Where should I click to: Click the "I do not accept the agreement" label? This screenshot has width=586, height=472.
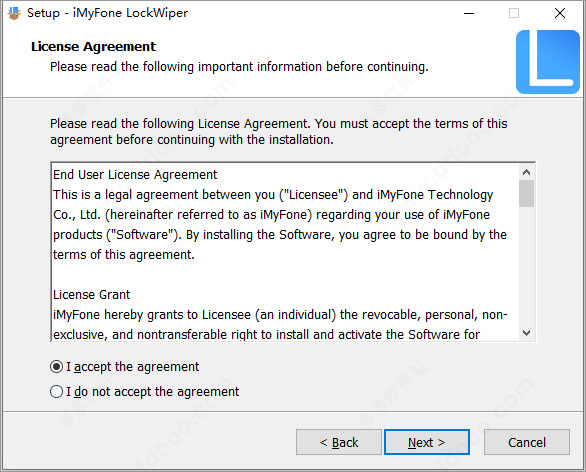click(152, 392)
